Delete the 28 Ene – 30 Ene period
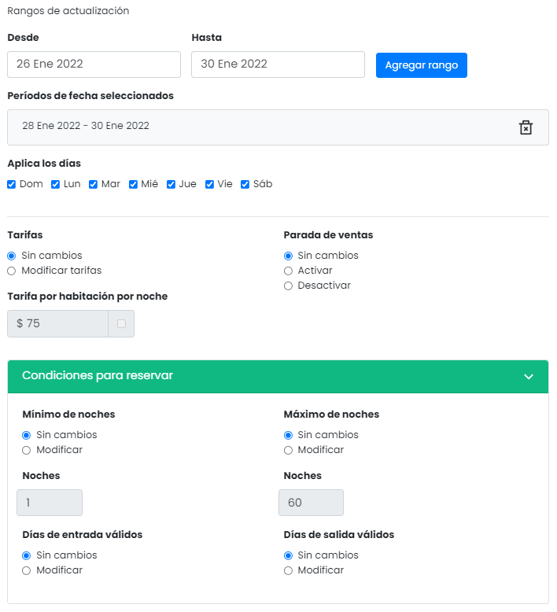Screen dimensions: 557x612 [525, 127]
